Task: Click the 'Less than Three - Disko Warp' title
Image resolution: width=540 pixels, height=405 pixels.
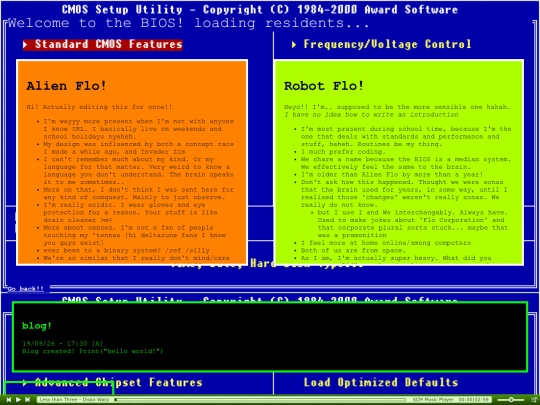Action: click(x=74, y=399)
